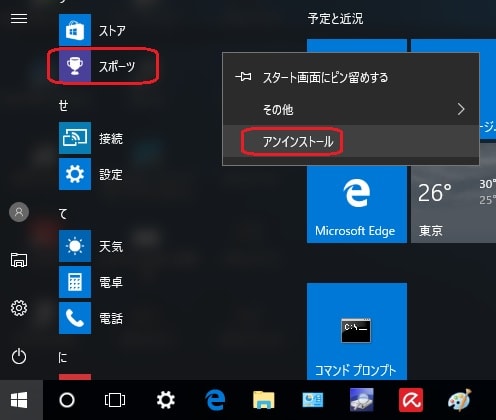Open the ストア app from the list
Viewport: 496px width, 420px height.
(x=92, y=30)
